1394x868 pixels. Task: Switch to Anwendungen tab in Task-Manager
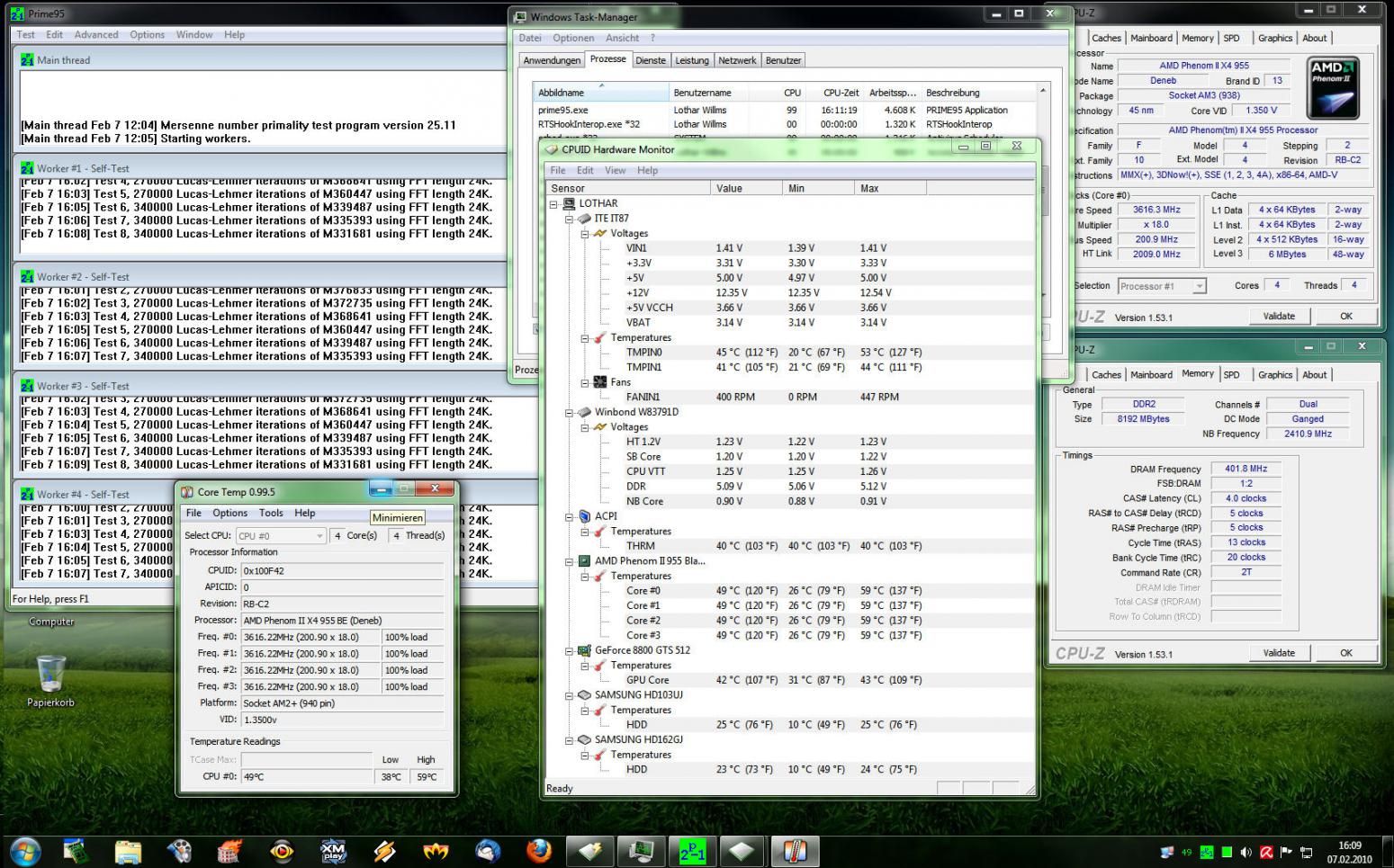pyautogui.click(x=552, y=60)
